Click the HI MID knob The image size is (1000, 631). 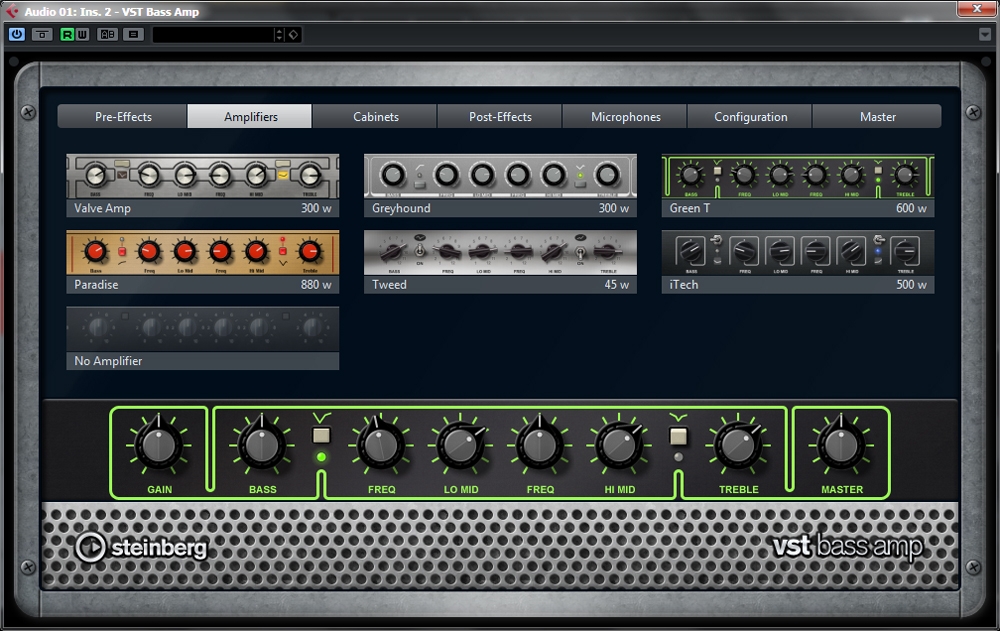click(619, 445)
